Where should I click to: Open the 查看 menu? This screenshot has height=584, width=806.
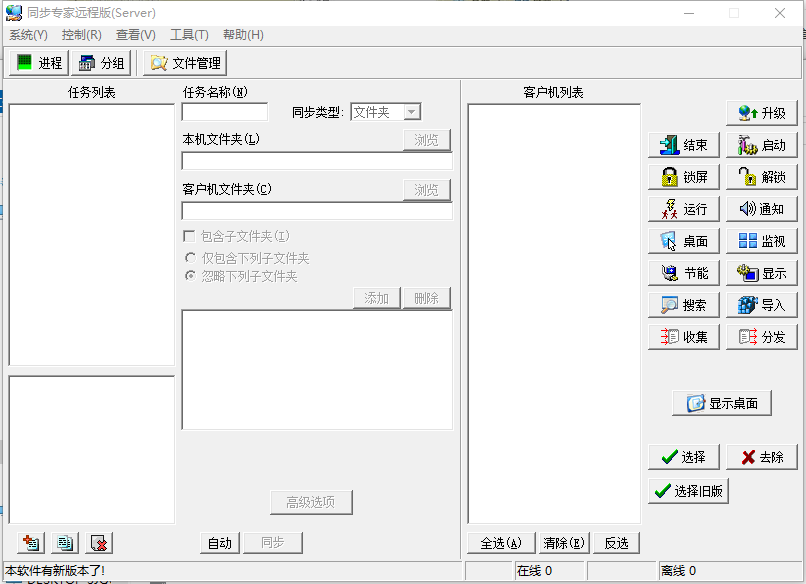point(136,34)
